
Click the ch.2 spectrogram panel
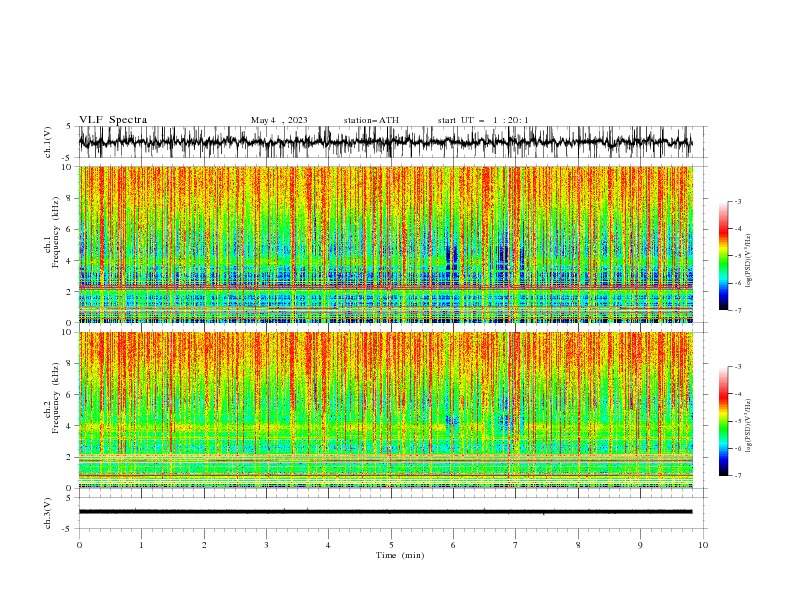385,410
